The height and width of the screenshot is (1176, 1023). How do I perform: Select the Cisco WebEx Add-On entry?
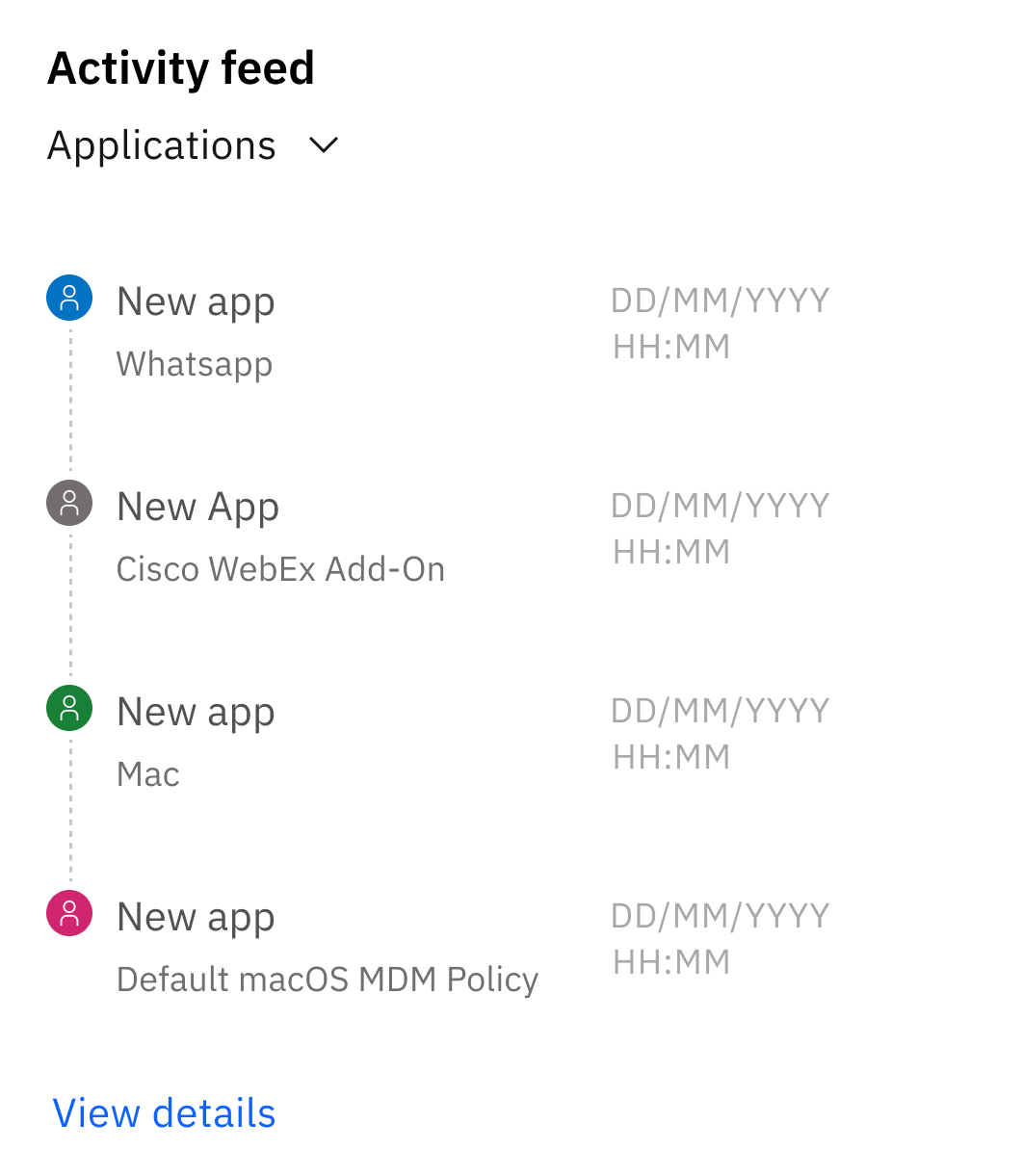point(280,569)
